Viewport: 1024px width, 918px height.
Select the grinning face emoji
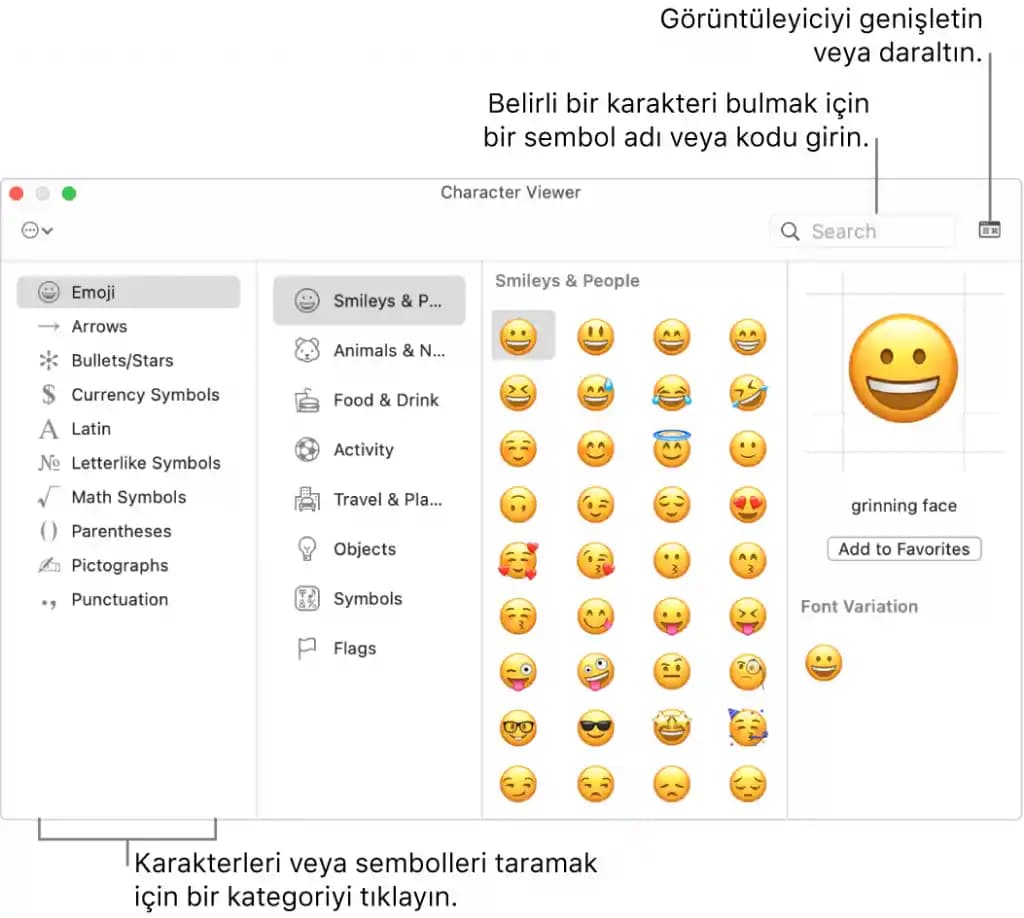coord(522,335)
